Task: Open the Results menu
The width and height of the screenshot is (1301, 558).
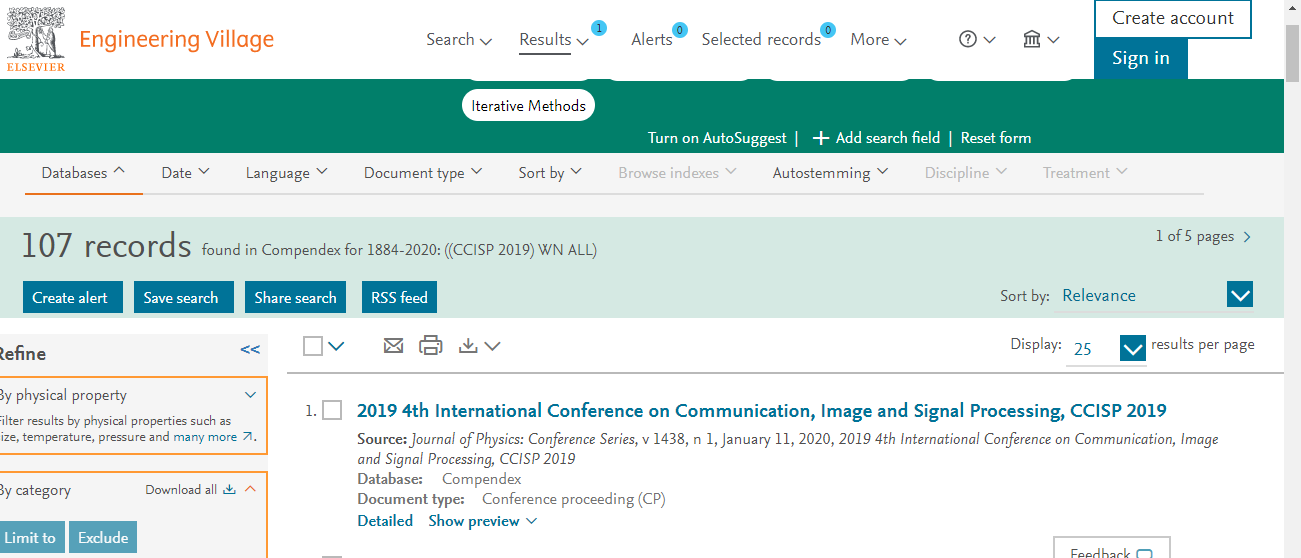Action: click(554, 40)
